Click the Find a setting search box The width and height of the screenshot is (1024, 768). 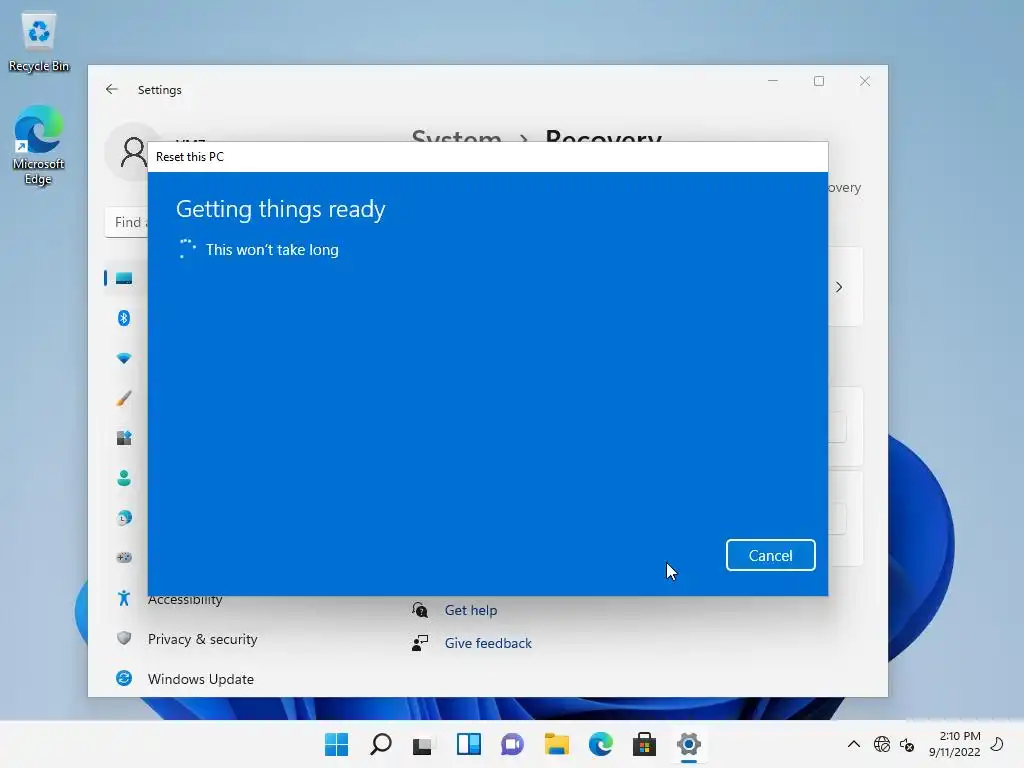(127, 222)
